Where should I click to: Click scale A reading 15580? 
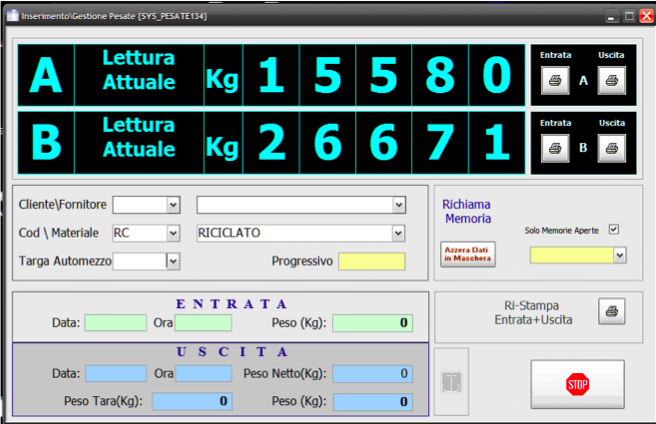pyautogui.click(x=384, y=75)
